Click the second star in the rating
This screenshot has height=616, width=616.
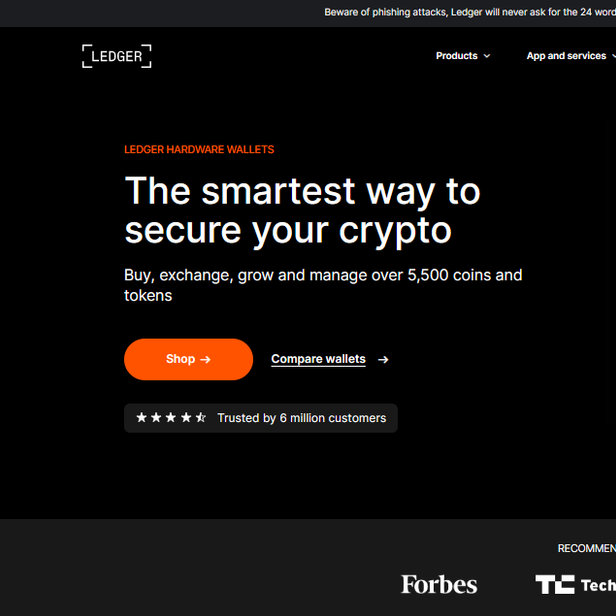coord(156,418)
